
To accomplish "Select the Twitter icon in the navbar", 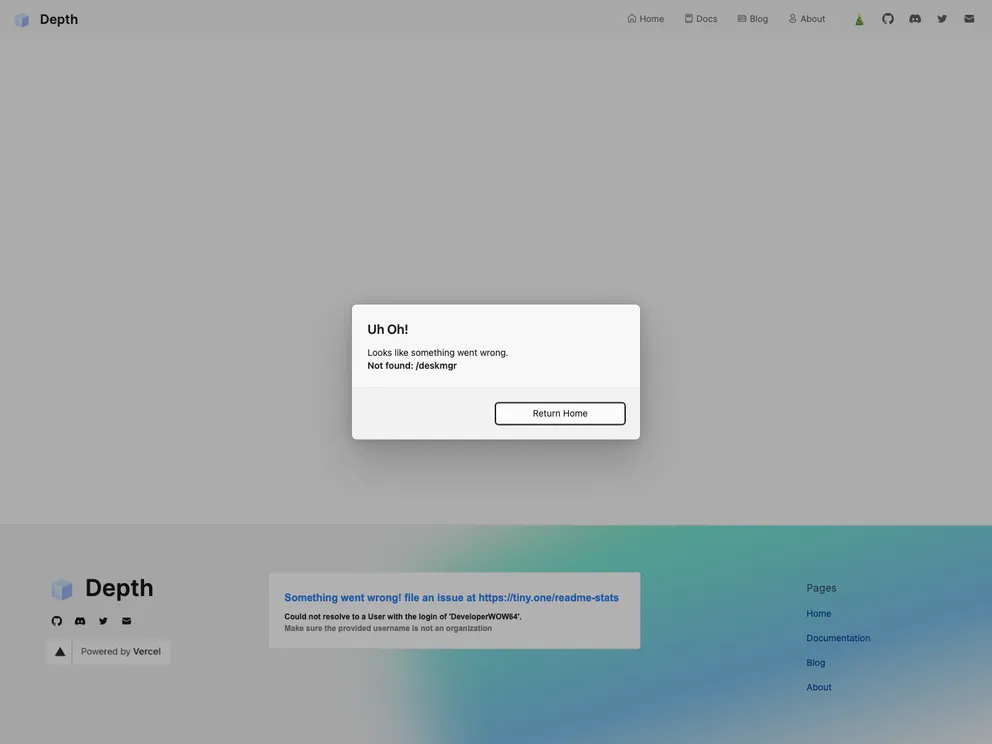I will point(941,18).
